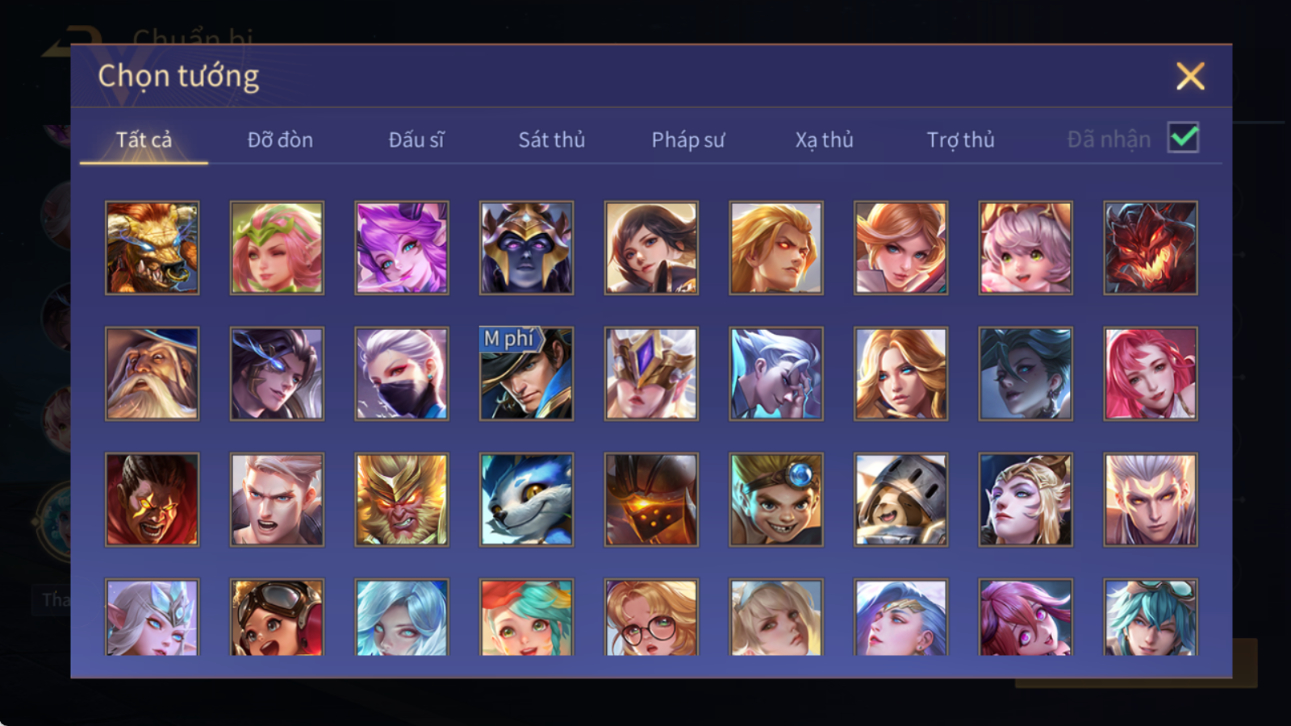The width and height of the screenshot is (1291, 726).
Task: Select the 'Tất cả' tab
Action: tap(144, 140)
